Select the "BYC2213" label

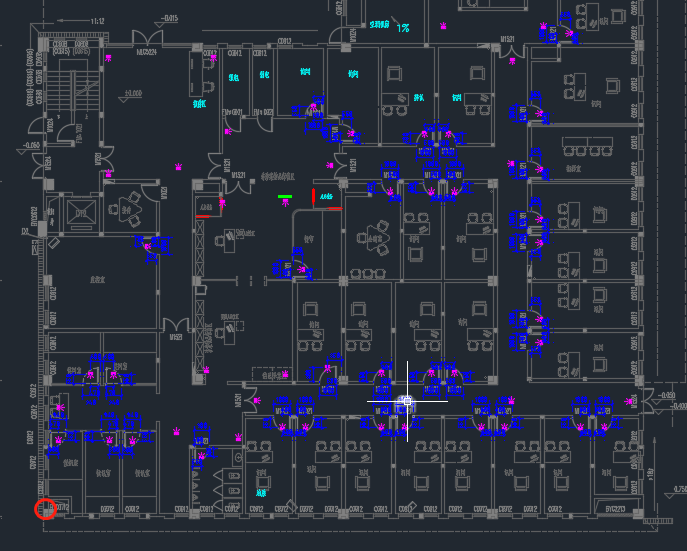tap(616, 509)
